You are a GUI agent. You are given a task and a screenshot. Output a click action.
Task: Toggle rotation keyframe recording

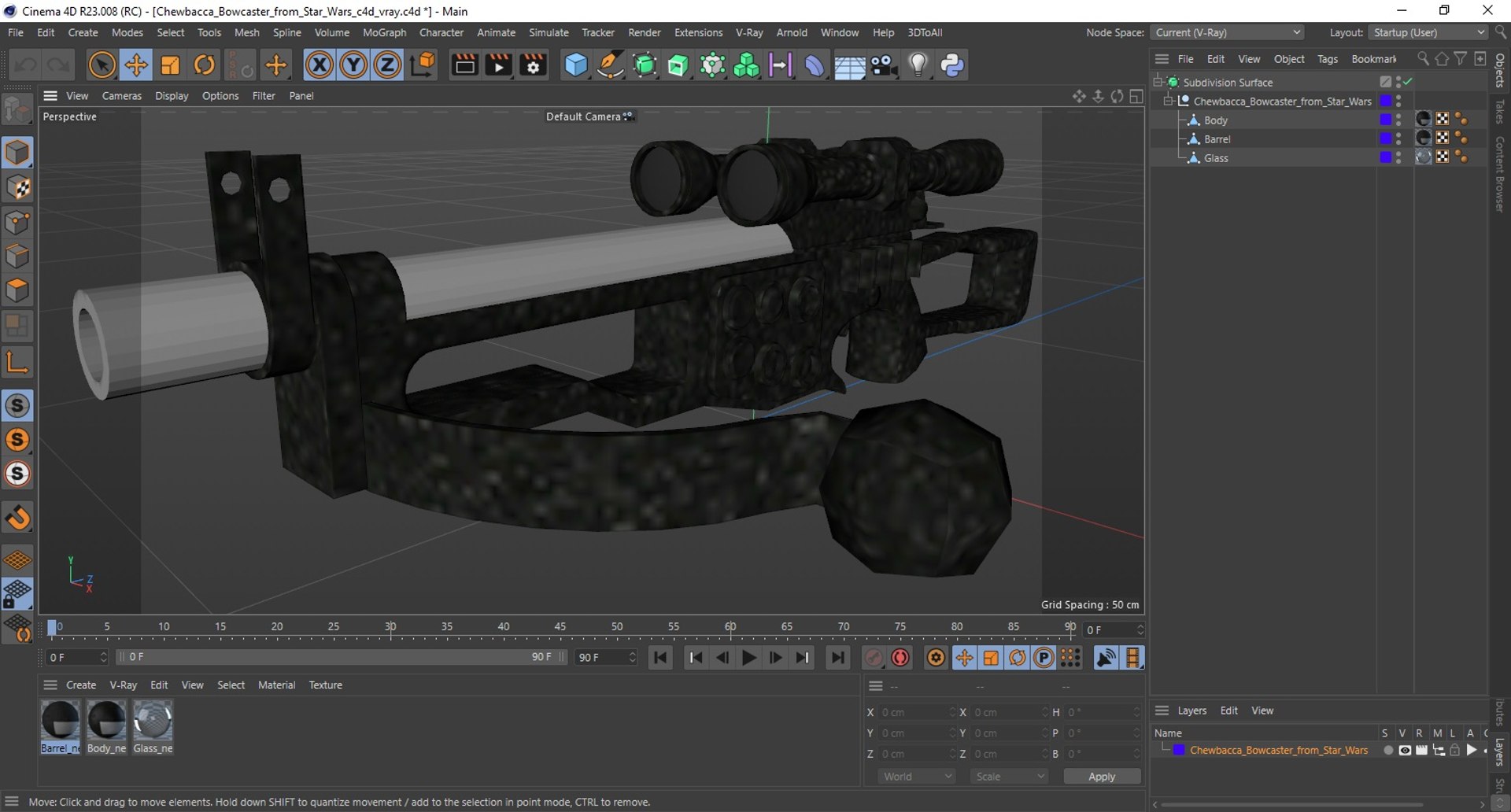coord(1017,658)
